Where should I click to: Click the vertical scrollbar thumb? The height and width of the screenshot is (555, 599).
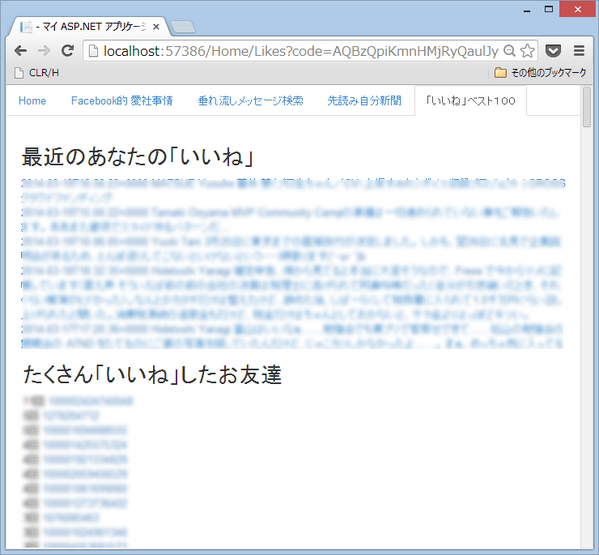click(x=587, y=107)
